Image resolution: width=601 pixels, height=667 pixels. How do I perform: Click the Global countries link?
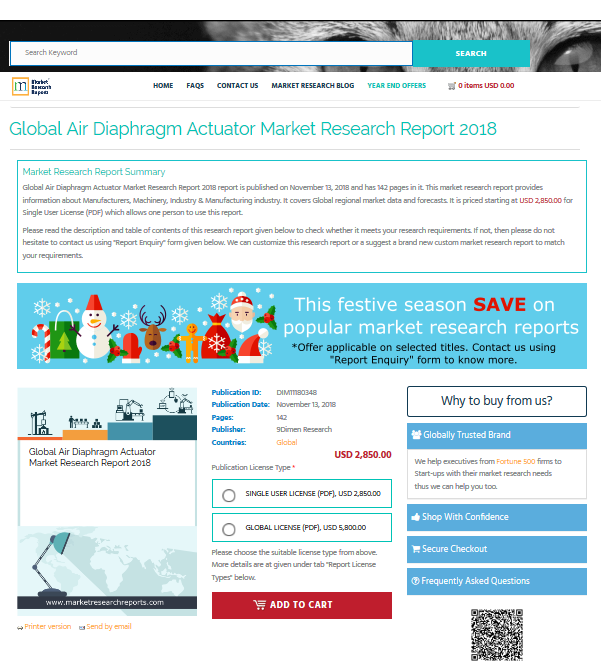pos(287,442)
